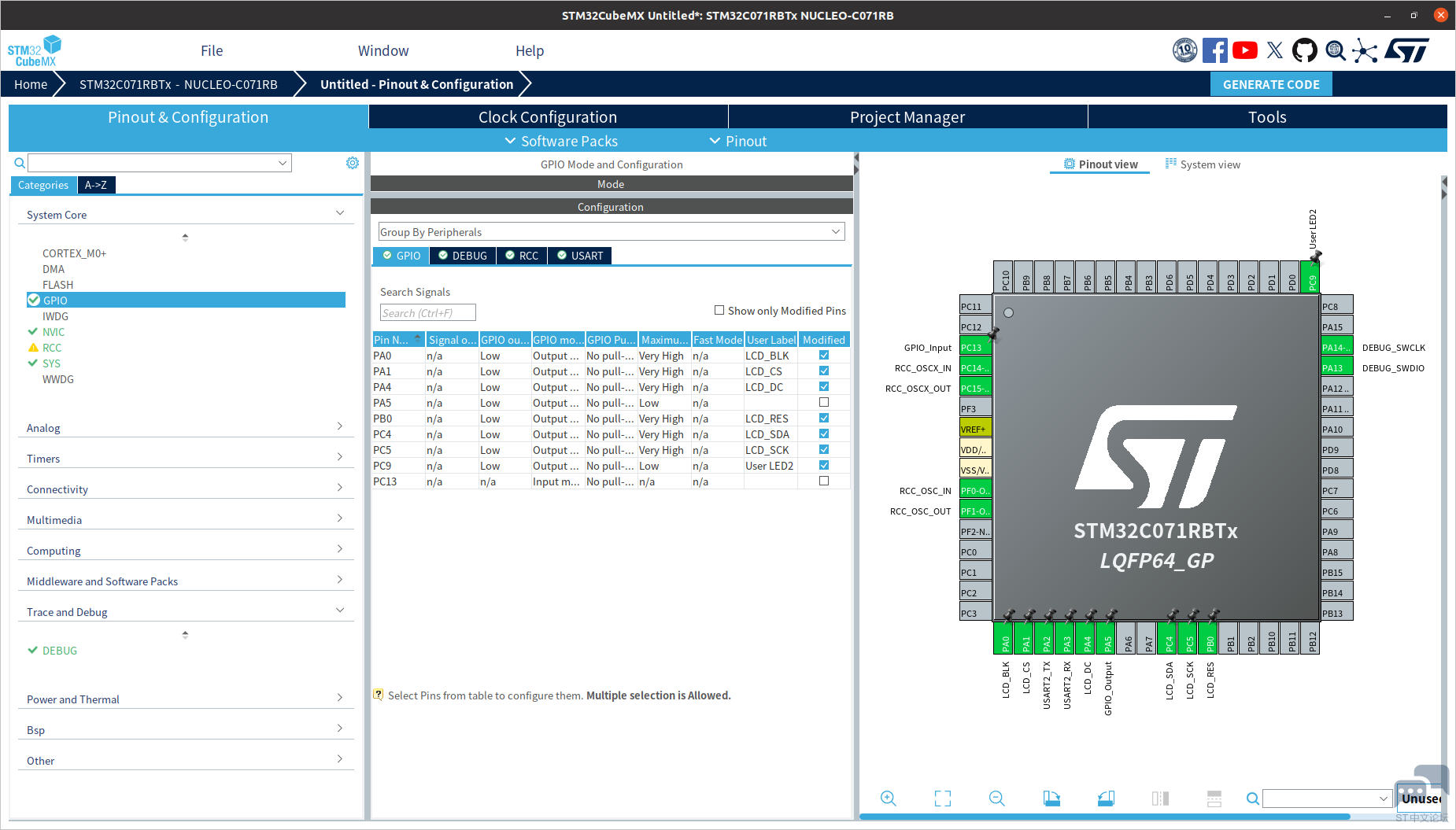Expand the Timers category

tap(340, 457)
